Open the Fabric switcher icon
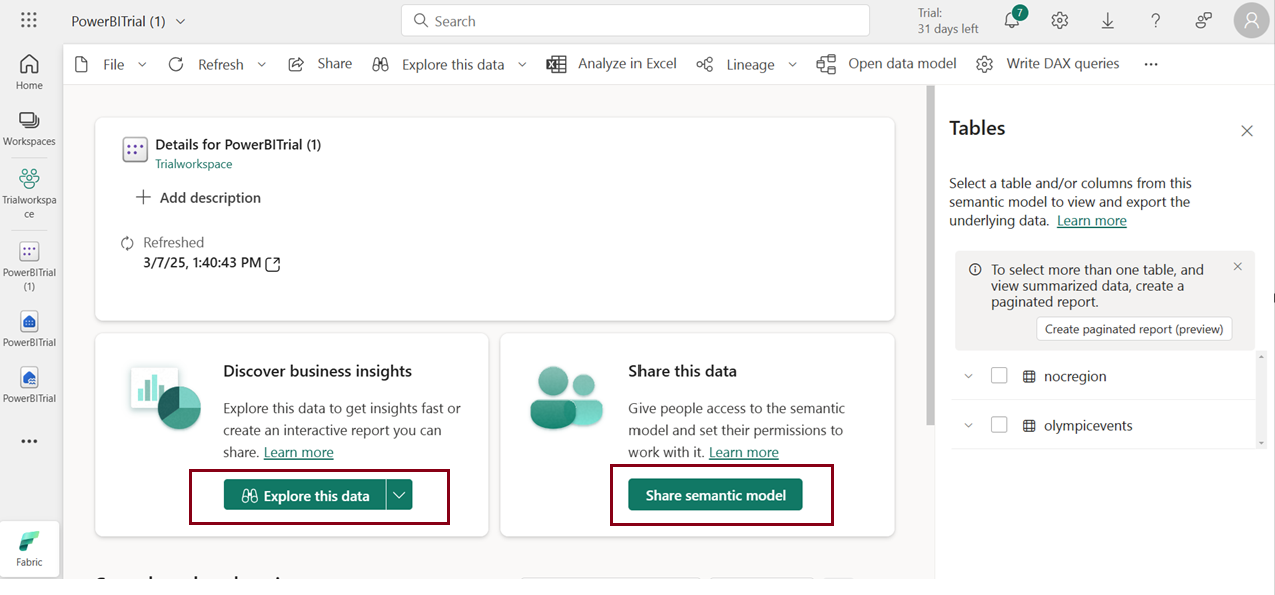This screenshot has width=1275, height=595. point(29,549)
